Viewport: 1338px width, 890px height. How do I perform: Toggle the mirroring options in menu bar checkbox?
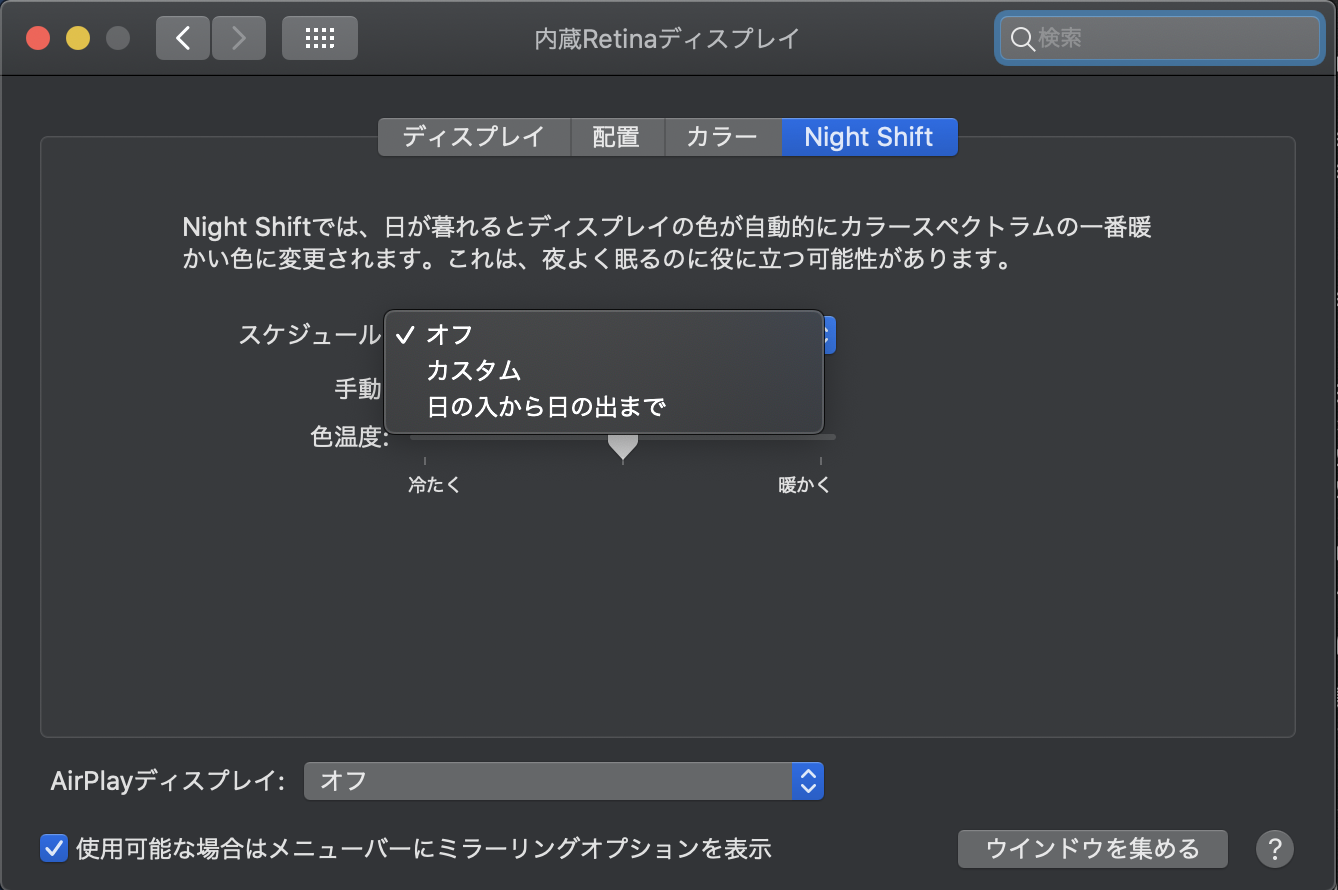(x=53, y=848)
